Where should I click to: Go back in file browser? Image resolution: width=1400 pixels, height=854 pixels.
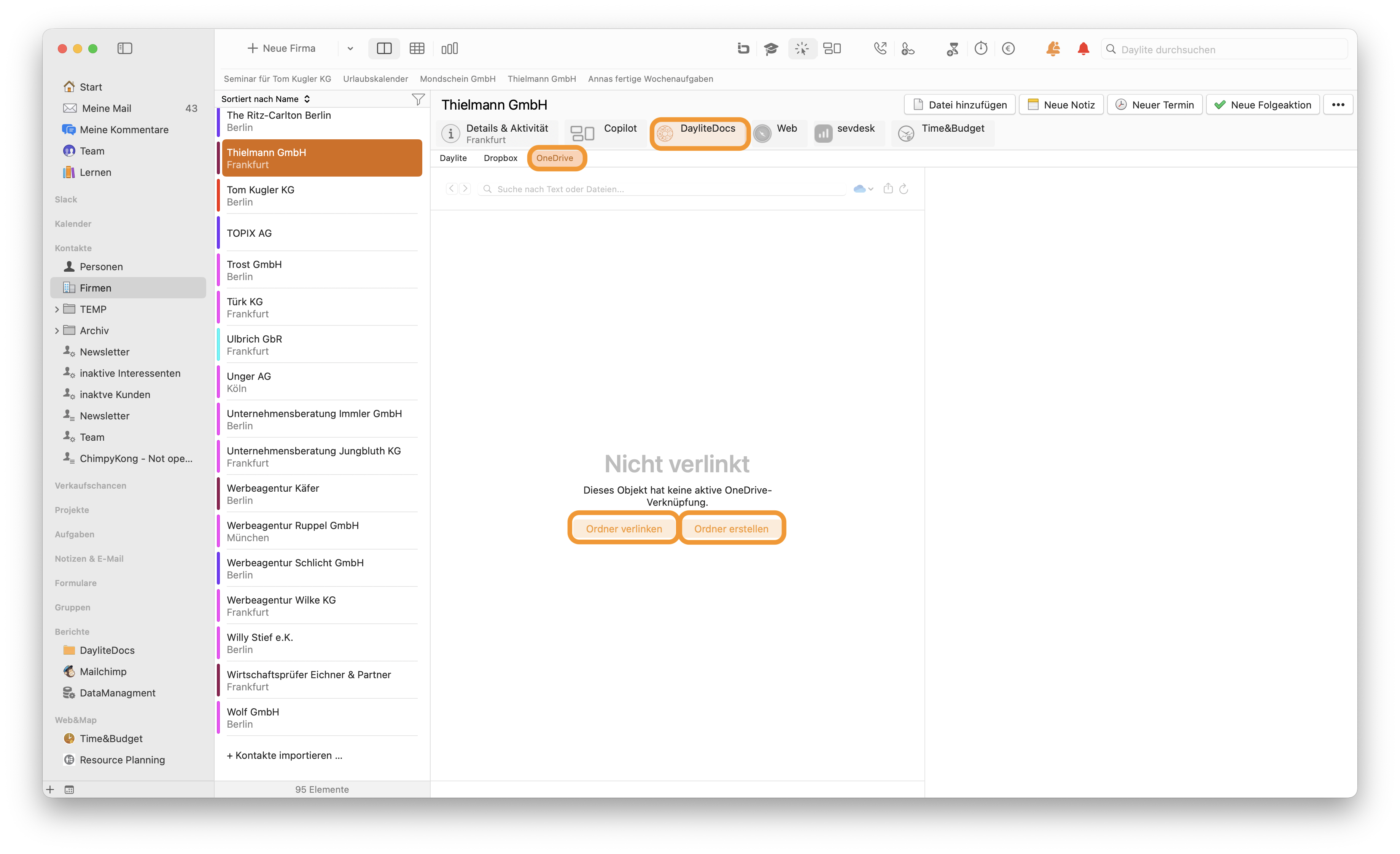pyautogui.click(x=452, y=189)
